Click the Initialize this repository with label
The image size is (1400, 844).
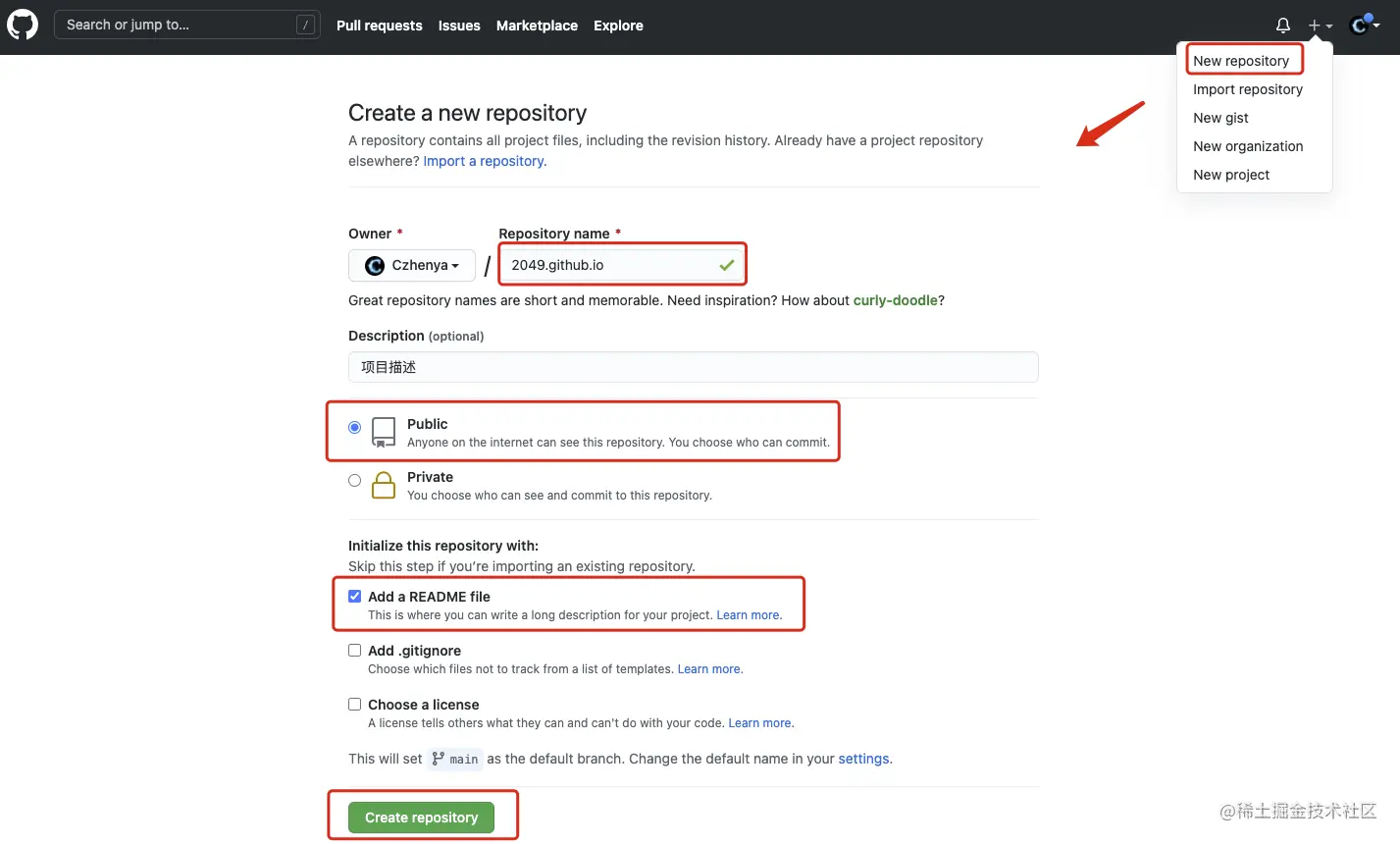[x=443, y=546]
